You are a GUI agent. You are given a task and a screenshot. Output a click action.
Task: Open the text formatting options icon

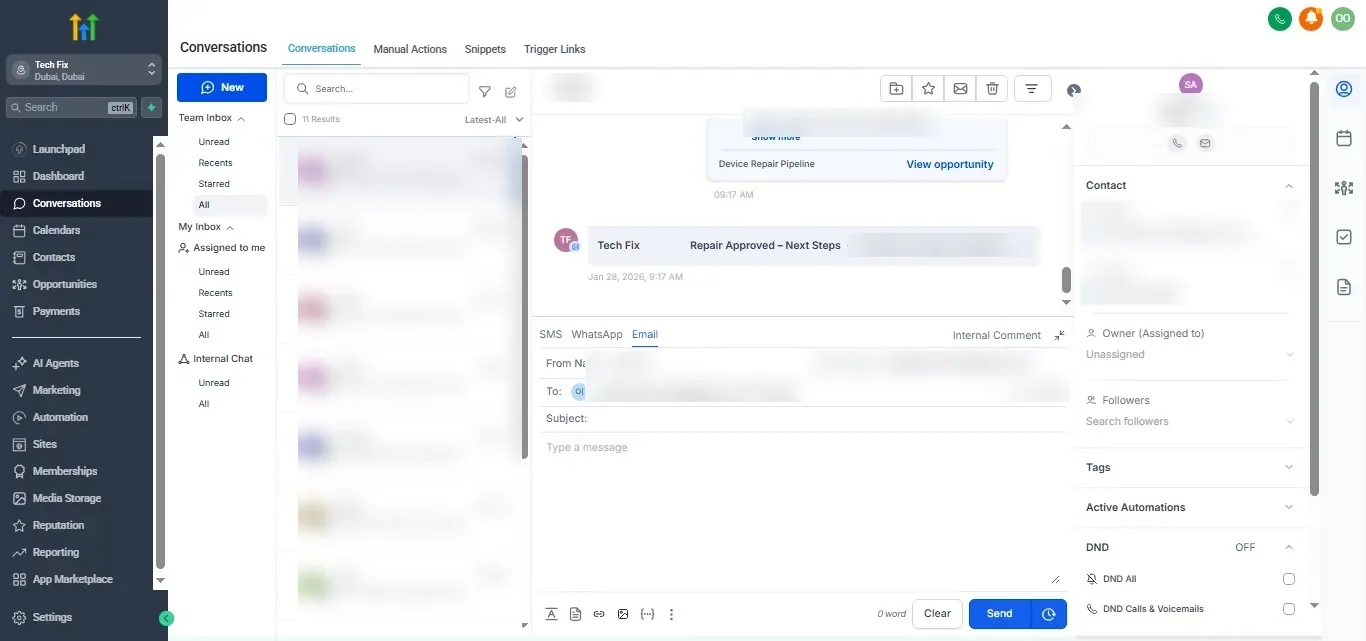click(551, 614)
